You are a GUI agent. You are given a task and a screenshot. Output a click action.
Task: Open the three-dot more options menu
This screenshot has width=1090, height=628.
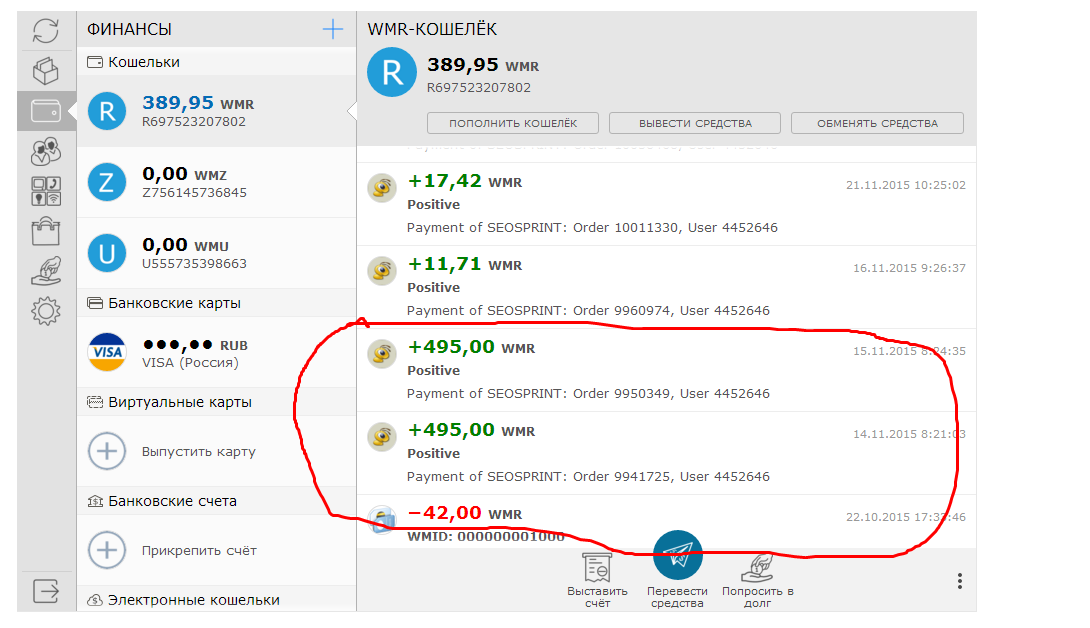[x=959, y=581]
